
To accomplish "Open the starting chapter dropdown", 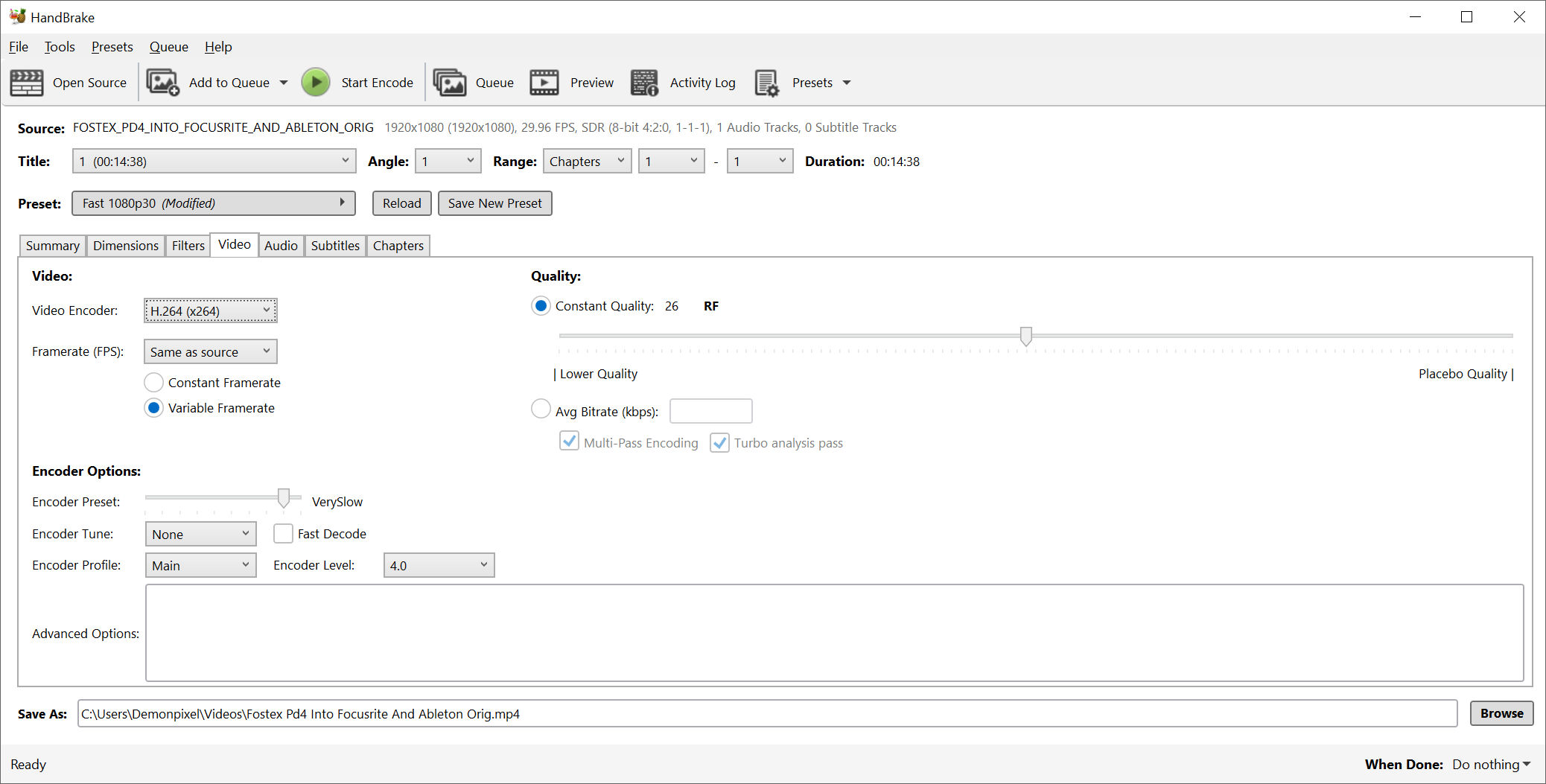I will click(672, 162).
